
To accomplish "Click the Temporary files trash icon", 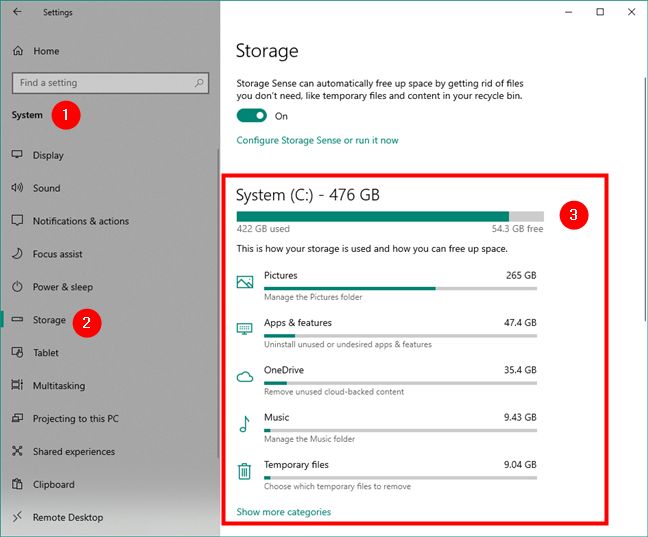I will coord(245,471).
